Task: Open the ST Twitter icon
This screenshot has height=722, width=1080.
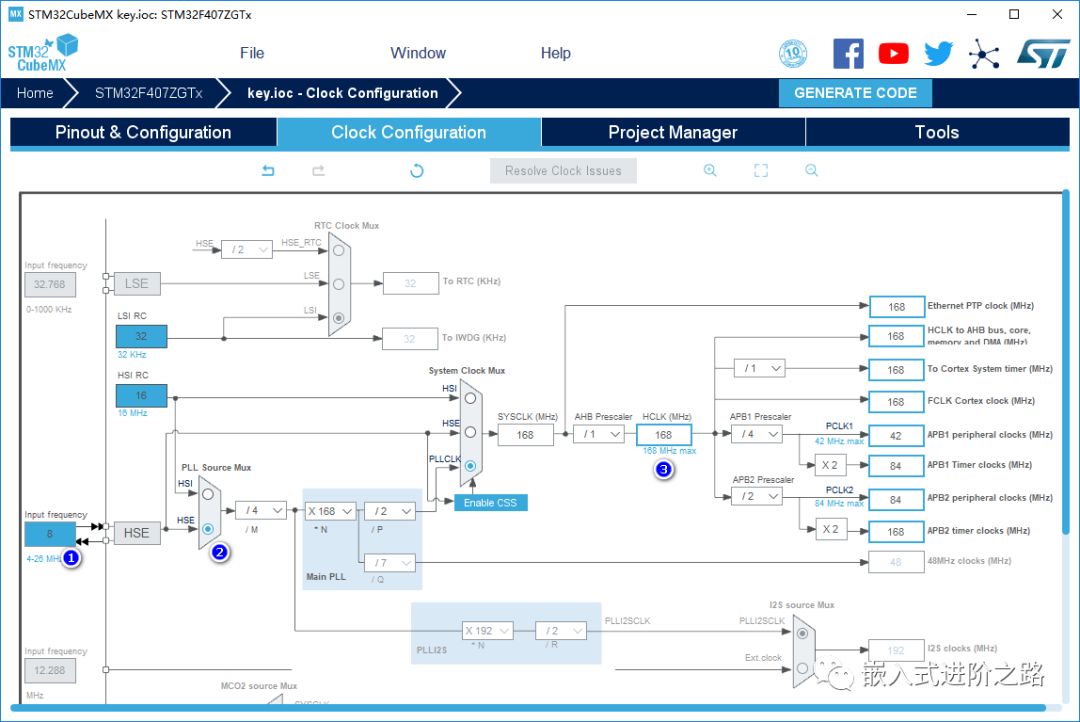Action: (x=939, y=53)
